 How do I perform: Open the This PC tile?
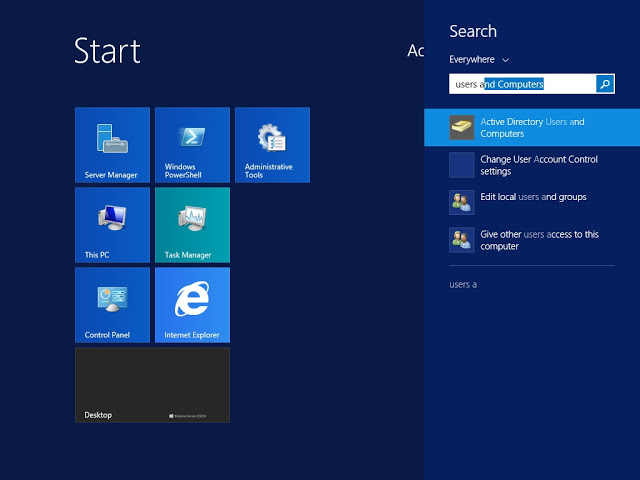pos(112,225)
